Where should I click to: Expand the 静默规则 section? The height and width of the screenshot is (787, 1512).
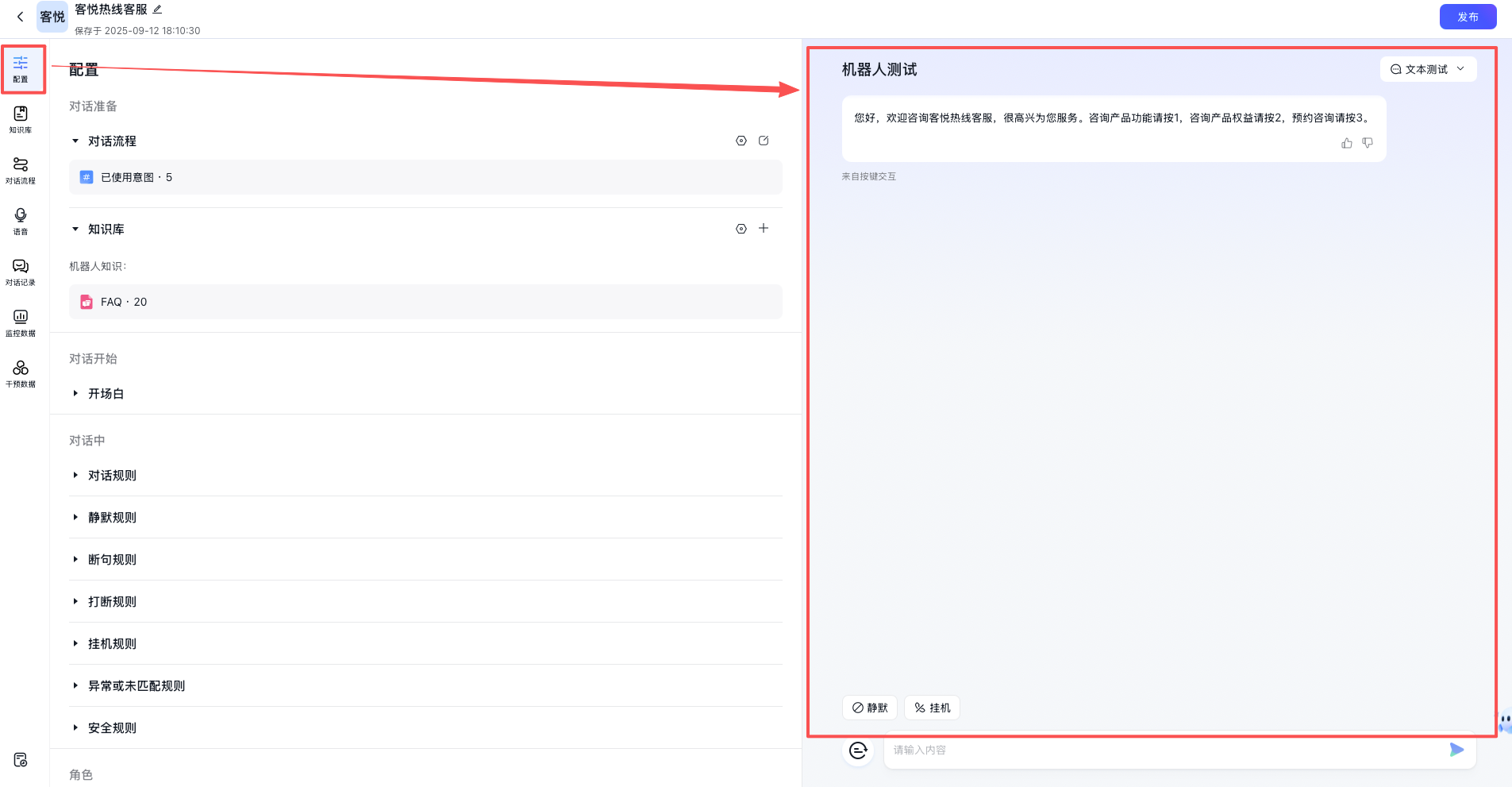point(75,518)
